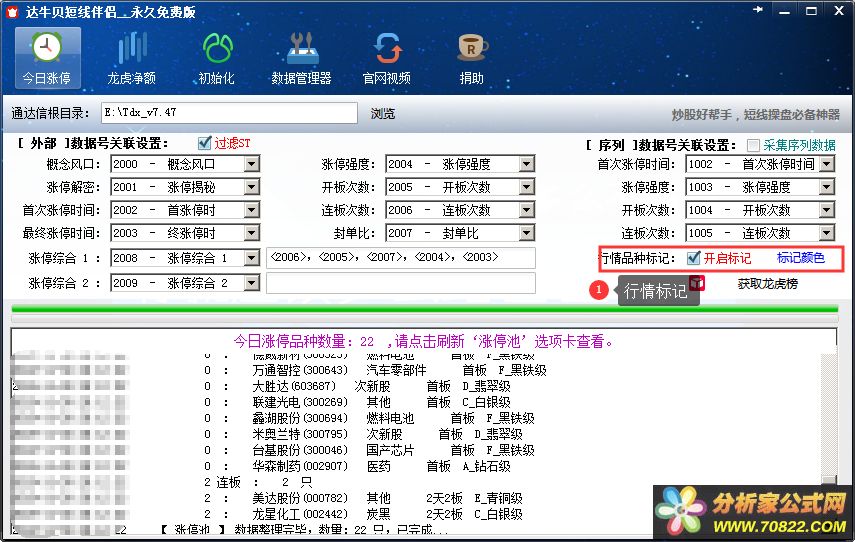
Task: Click the 浏览 browse button
Action: click(x=383, y=113)
